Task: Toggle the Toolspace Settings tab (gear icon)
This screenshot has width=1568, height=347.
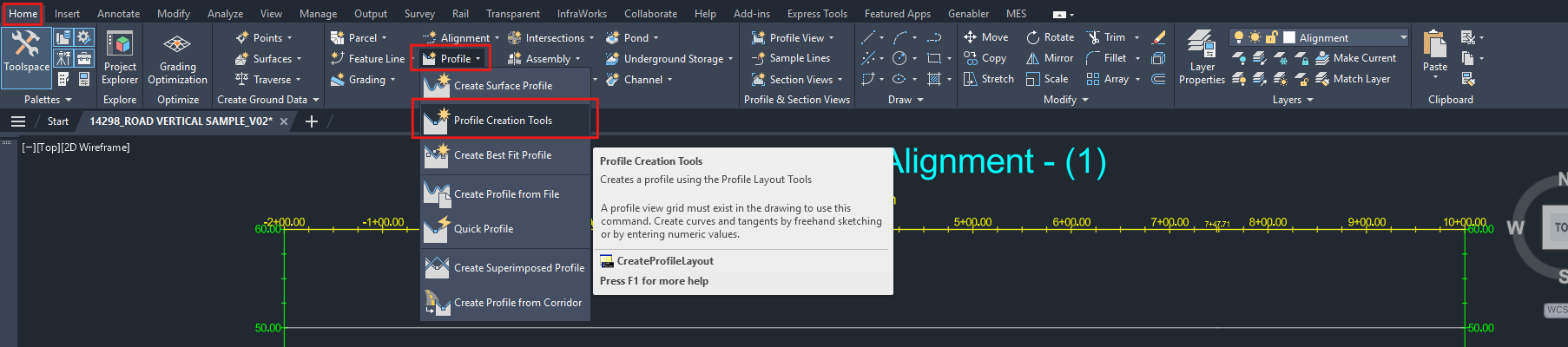Action: pyautogui.click(x=84, y=36)
